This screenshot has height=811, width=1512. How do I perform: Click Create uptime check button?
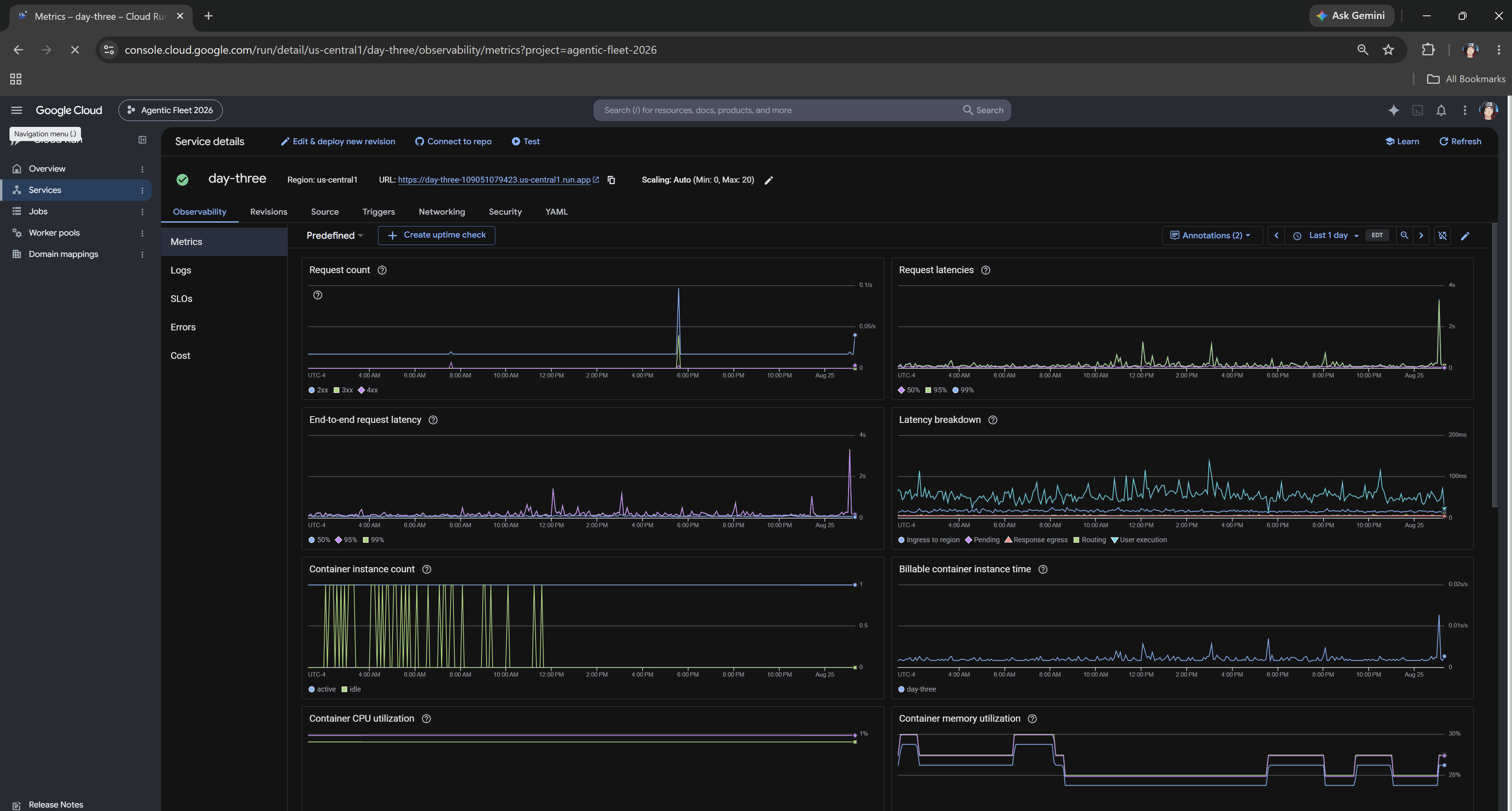[436, 235]
